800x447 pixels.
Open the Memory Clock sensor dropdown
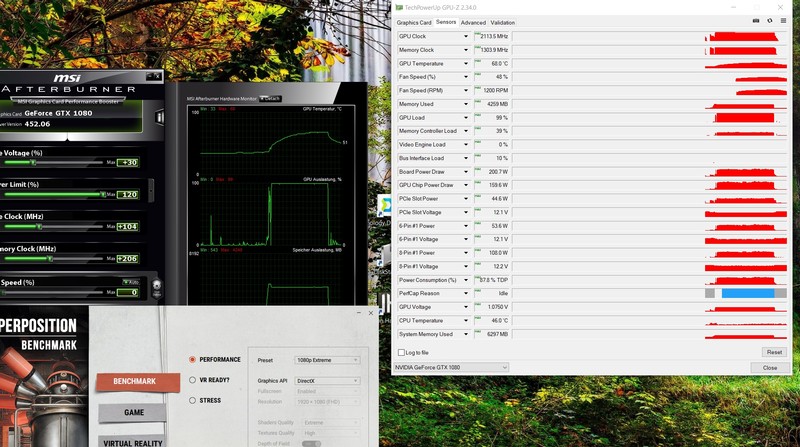pos(465,50)
